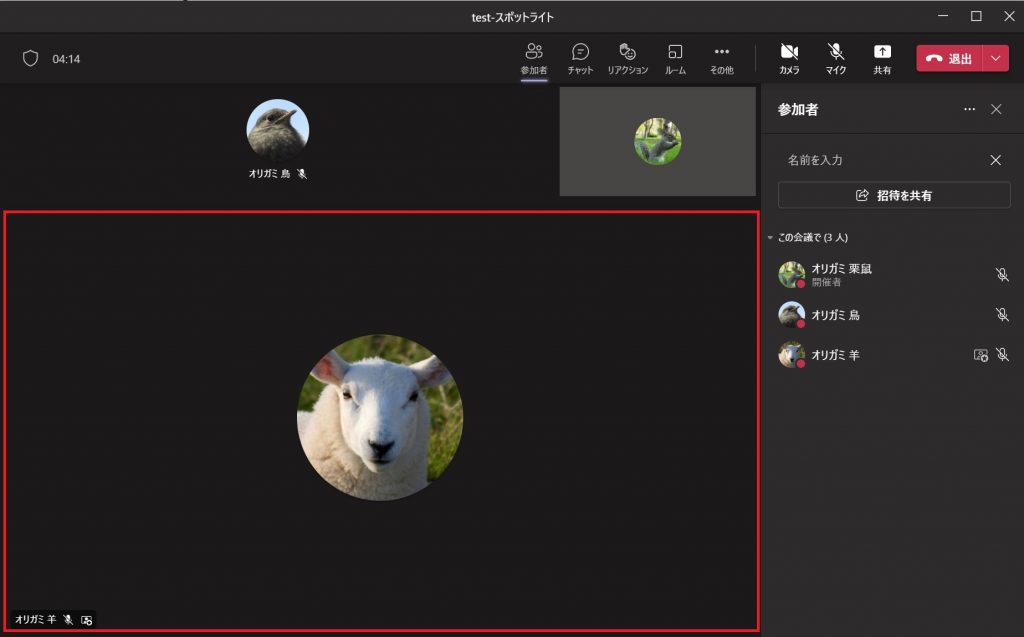The height and width of the screenshot is (637, 1024).
Task: Click the 招待を共有 button
Action: (x=894, y=195)
